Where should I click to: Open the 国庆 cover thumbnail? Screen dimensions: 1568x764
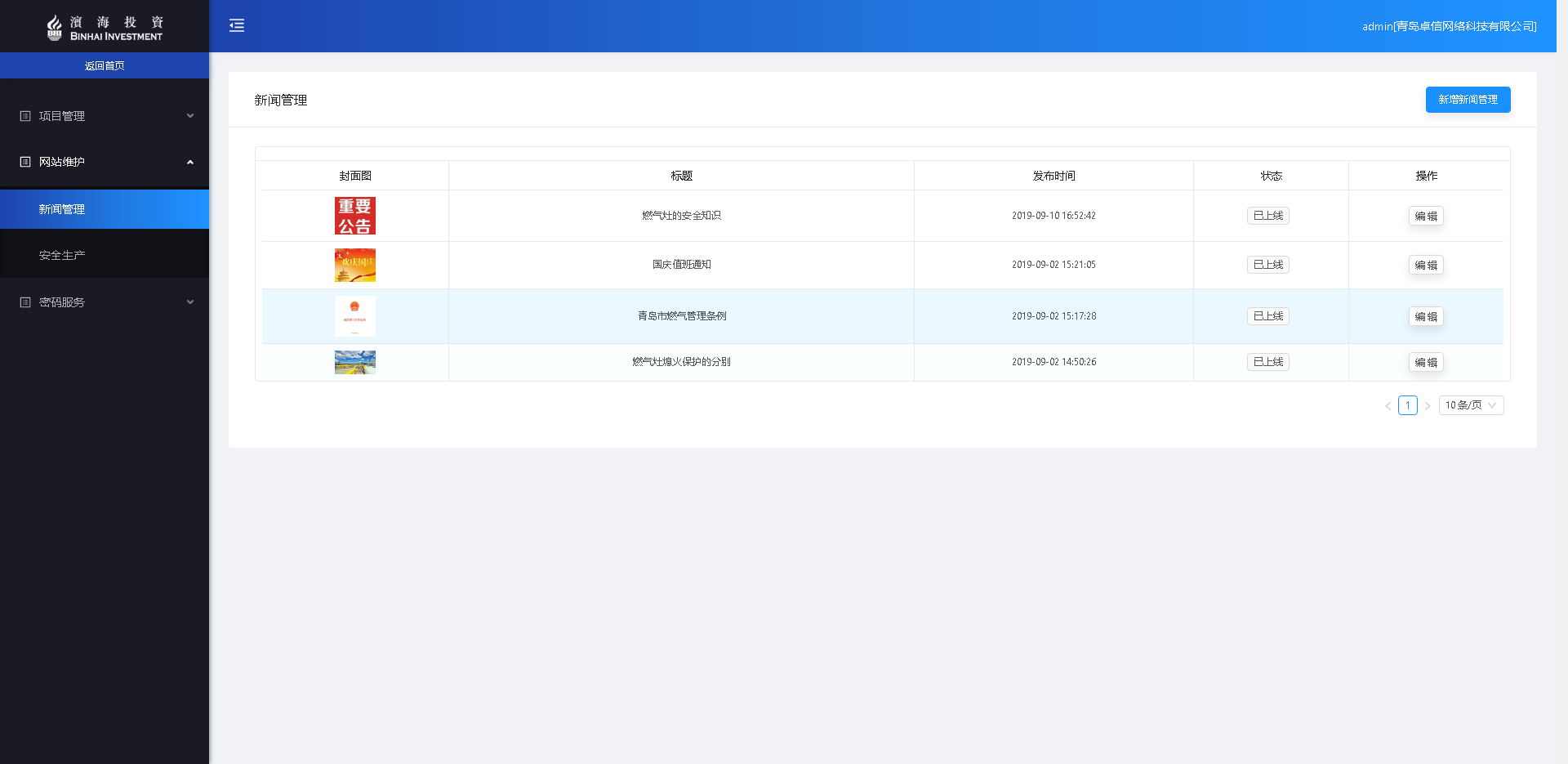click(355, 265)
